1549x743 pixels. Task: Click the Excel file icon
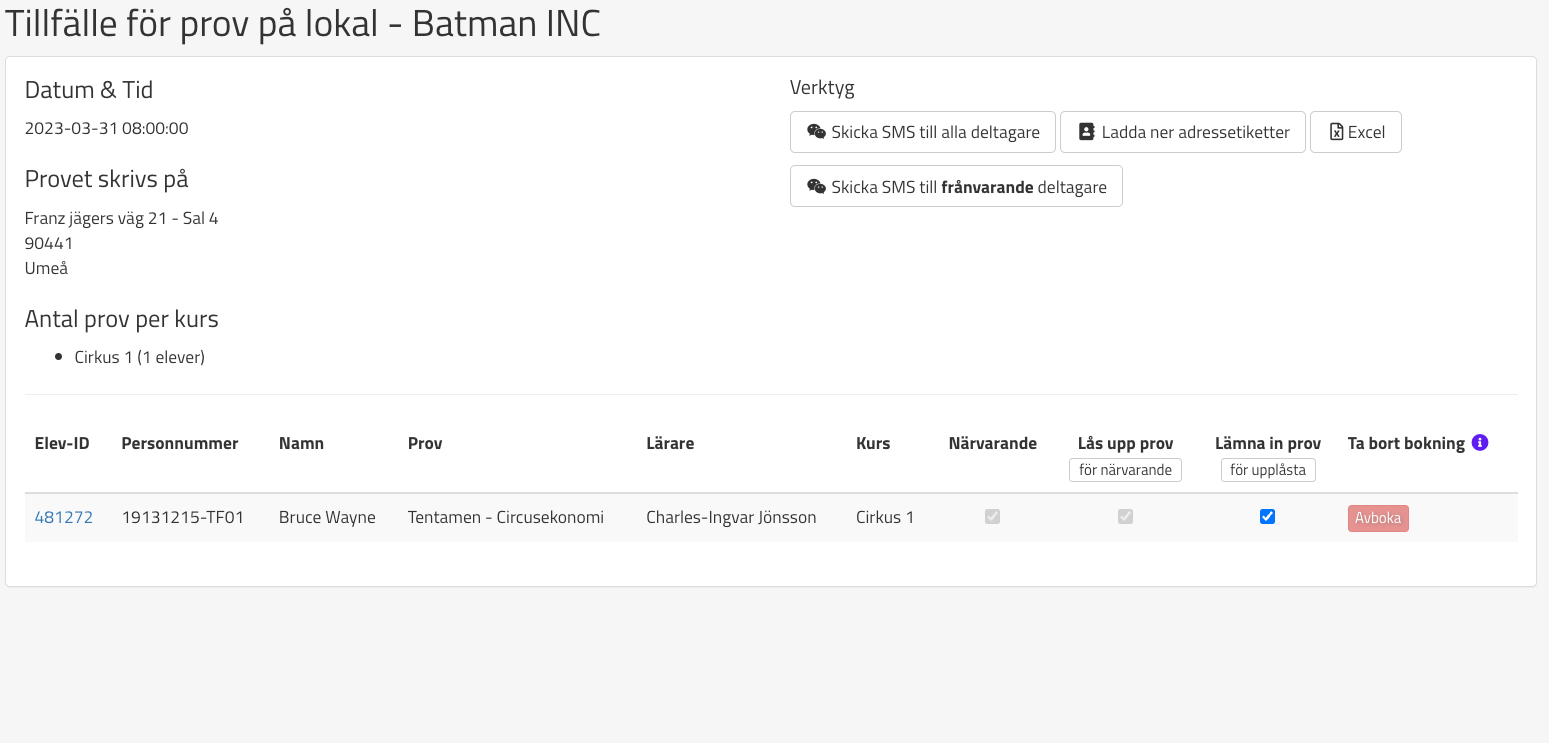pos(1335,132)
